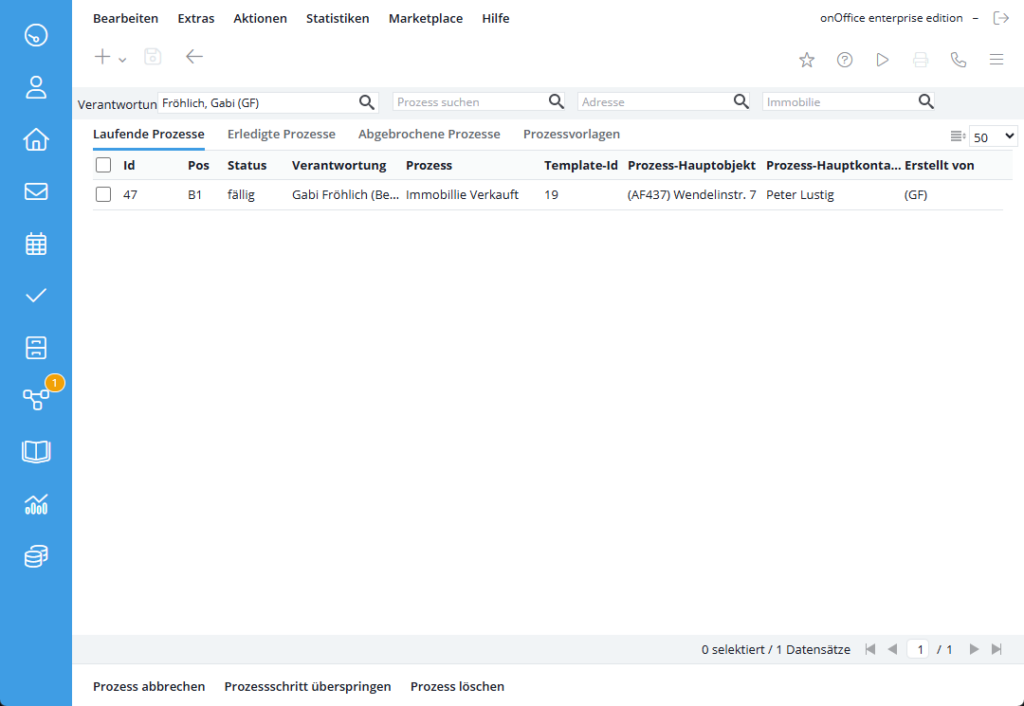The image size is (1024, 706).
Task: Open the real estate house icon
Action: pos(36,139)
